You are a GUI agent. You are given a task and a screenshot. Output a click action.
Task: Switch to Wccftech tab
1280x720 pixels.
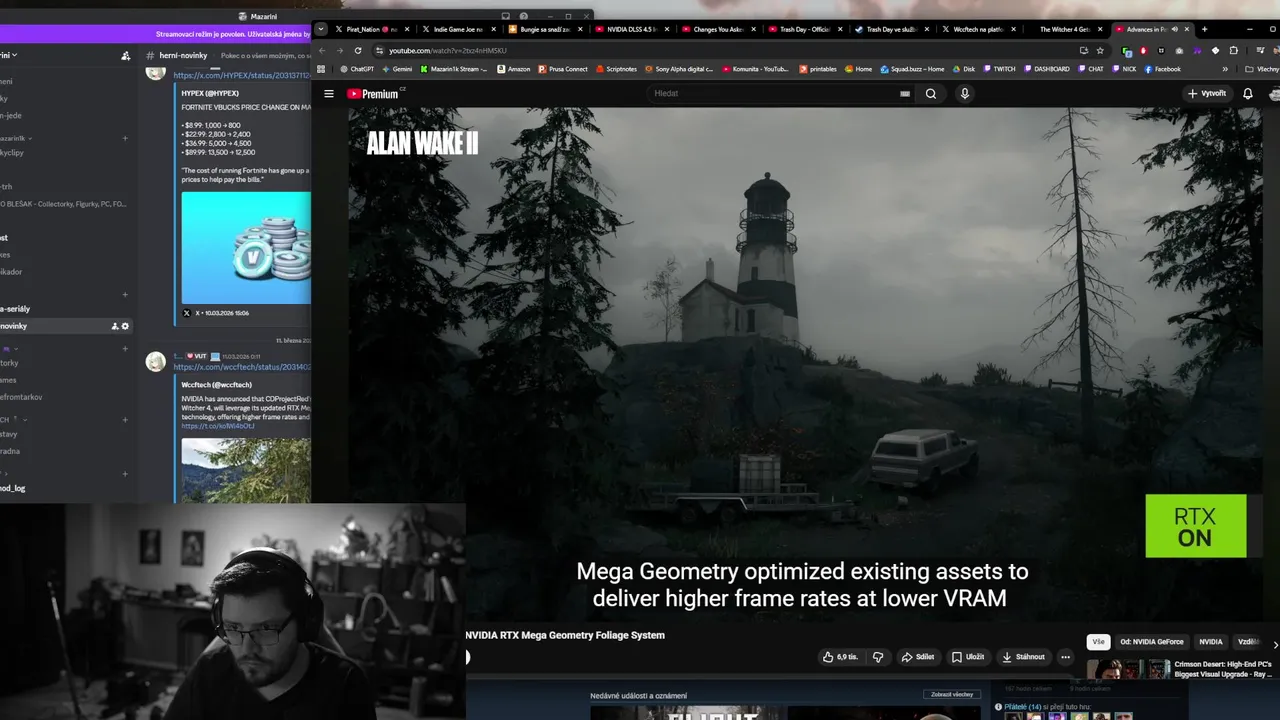978,29
